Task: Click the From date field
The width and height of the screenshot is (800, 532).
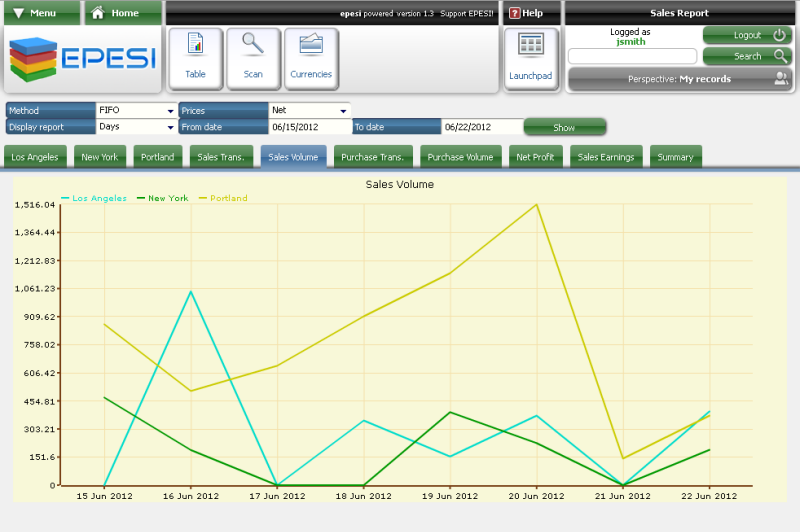Action: pos(309,127)
